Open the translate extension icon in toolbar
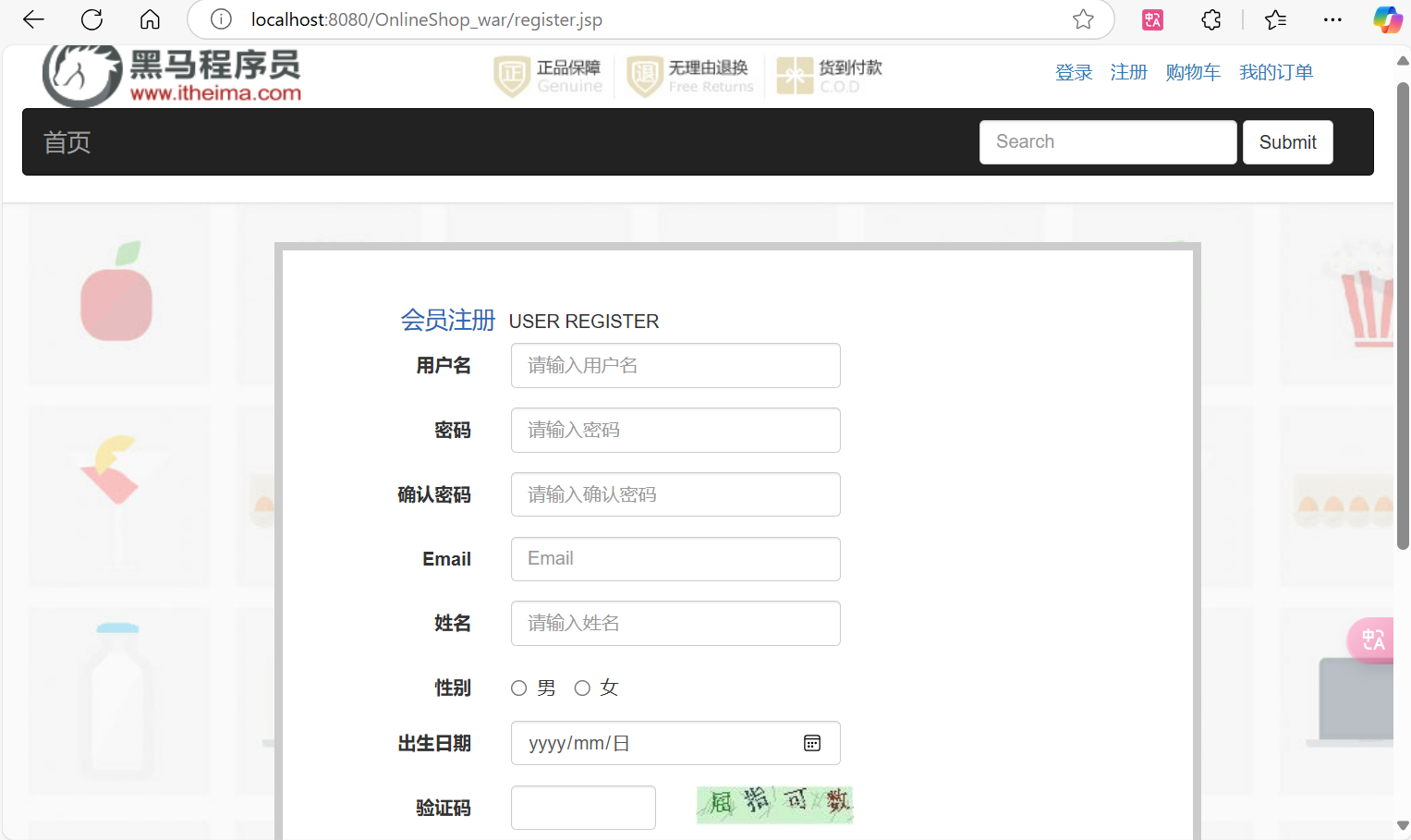This screenshot has height=840, width=1411. pos(1152,19)
